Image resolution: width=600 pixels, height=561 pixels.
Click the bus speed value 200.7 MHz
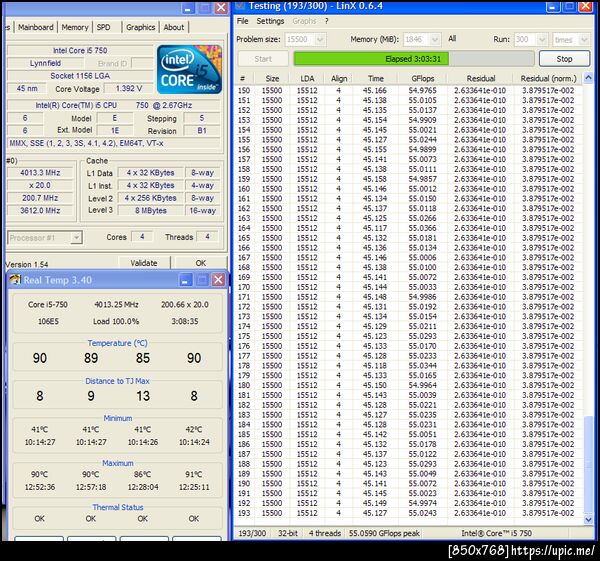(40, 198)
